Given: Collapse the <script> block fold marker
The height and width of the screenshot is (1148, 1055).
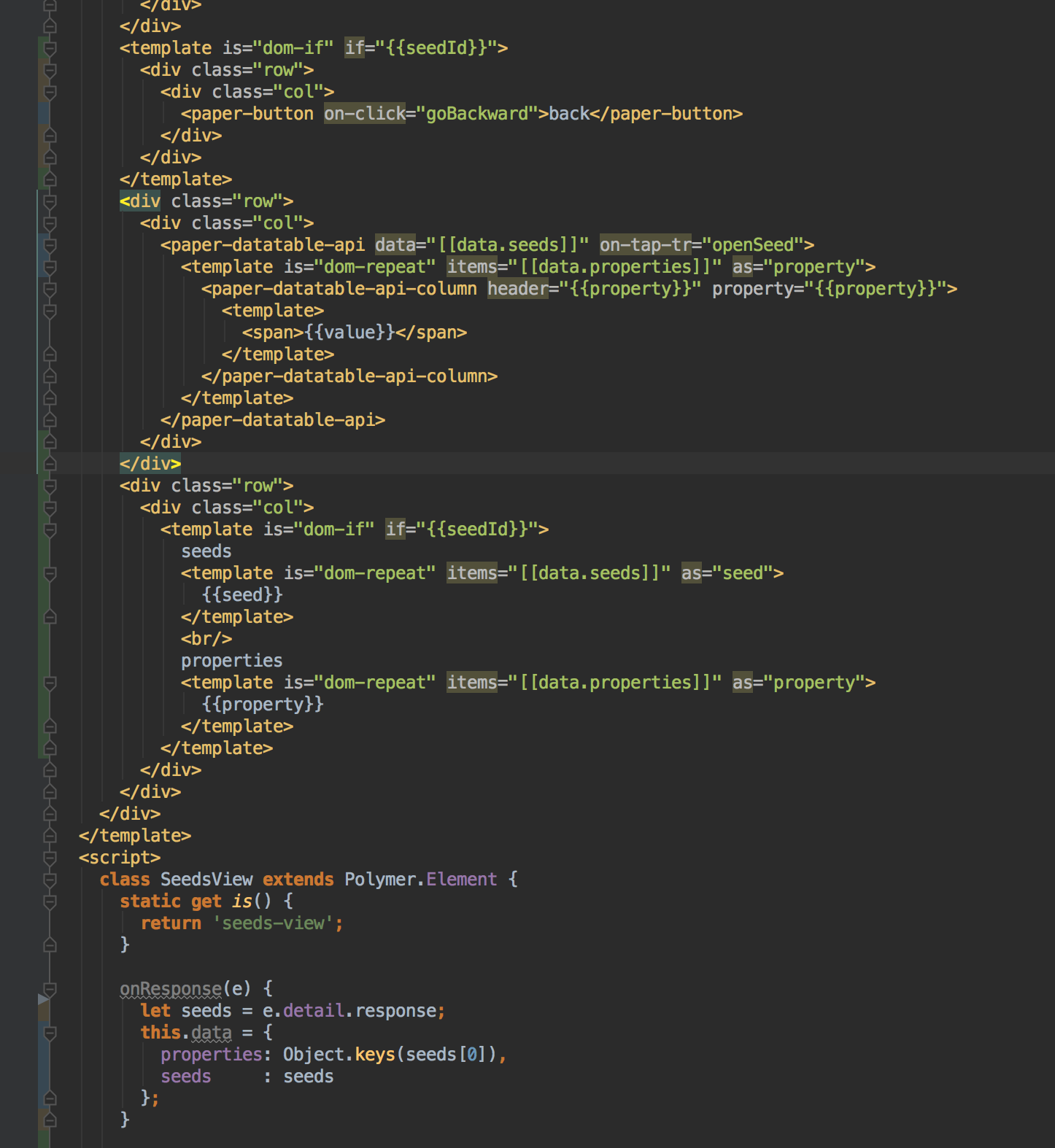Looking at the screenshot, I should click(x=50, y=858).
